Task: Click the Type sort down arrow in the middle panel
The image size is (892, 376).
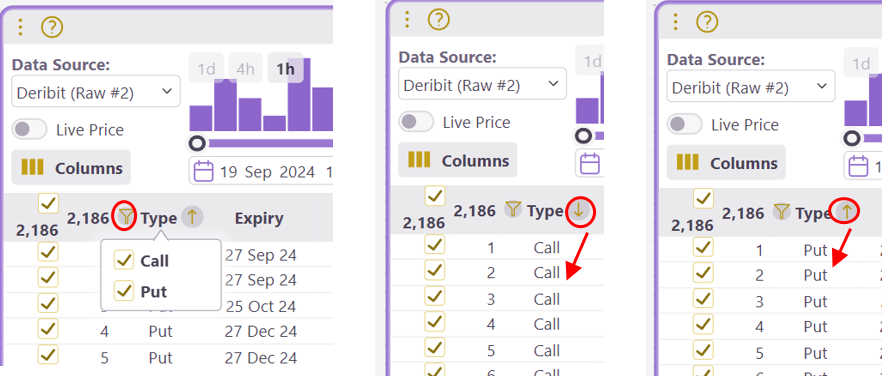Action: tap(580, 212)
